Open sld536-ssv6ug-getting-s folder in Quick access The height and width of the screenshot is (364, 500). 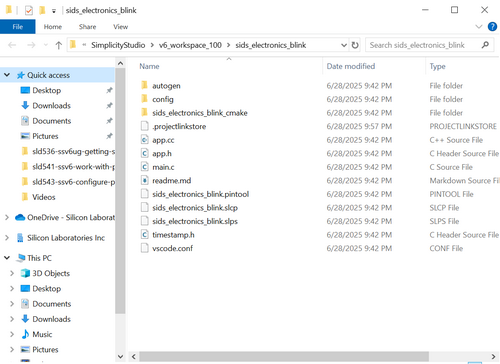[68, 151]
